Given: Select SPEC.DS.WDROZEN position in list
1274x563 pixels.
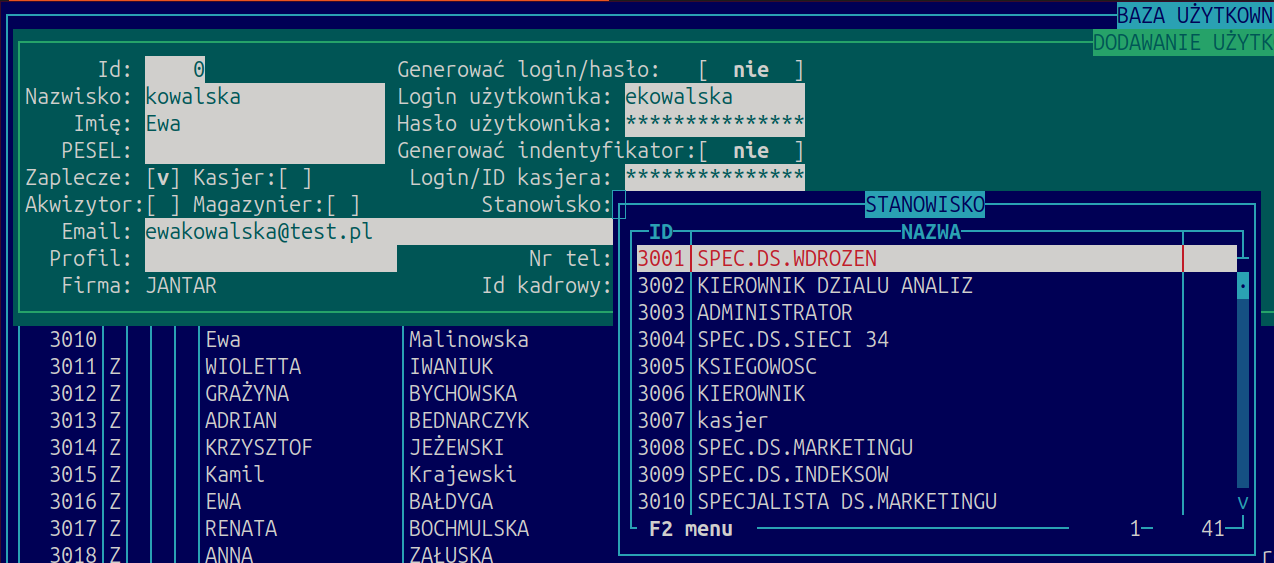Looking at the screenshot, I should pyautogui.click(x=786, y=259).
